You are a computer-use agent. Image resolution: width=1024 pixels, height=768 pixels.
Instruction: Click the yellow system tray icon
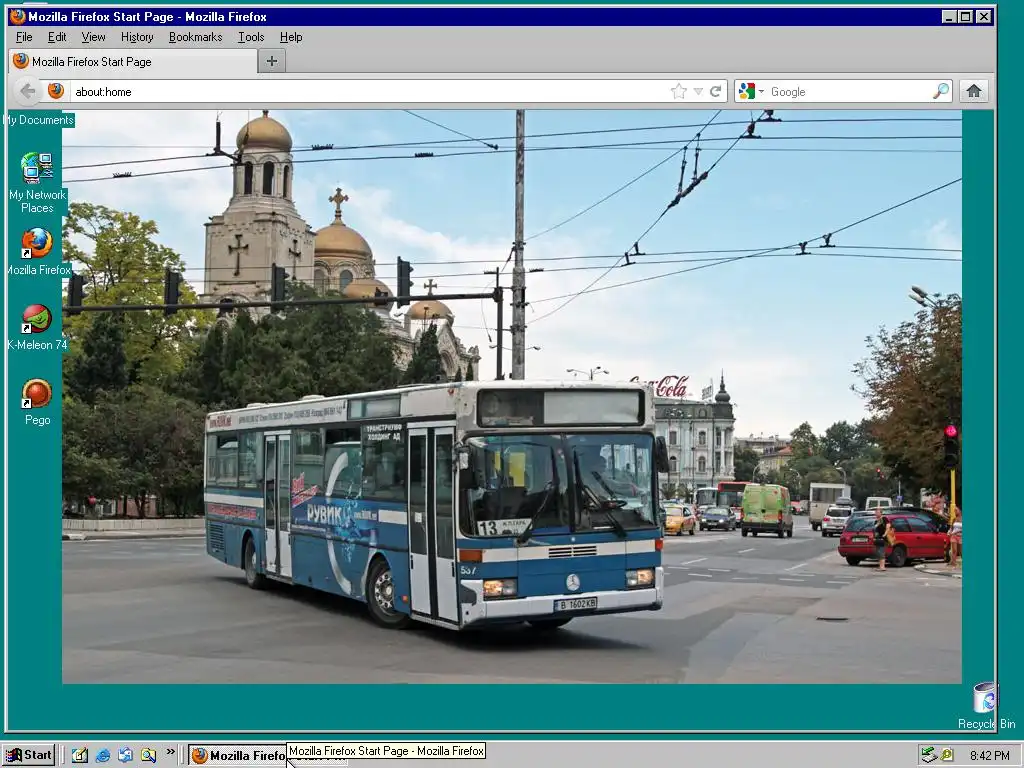[x=946, y=756]
